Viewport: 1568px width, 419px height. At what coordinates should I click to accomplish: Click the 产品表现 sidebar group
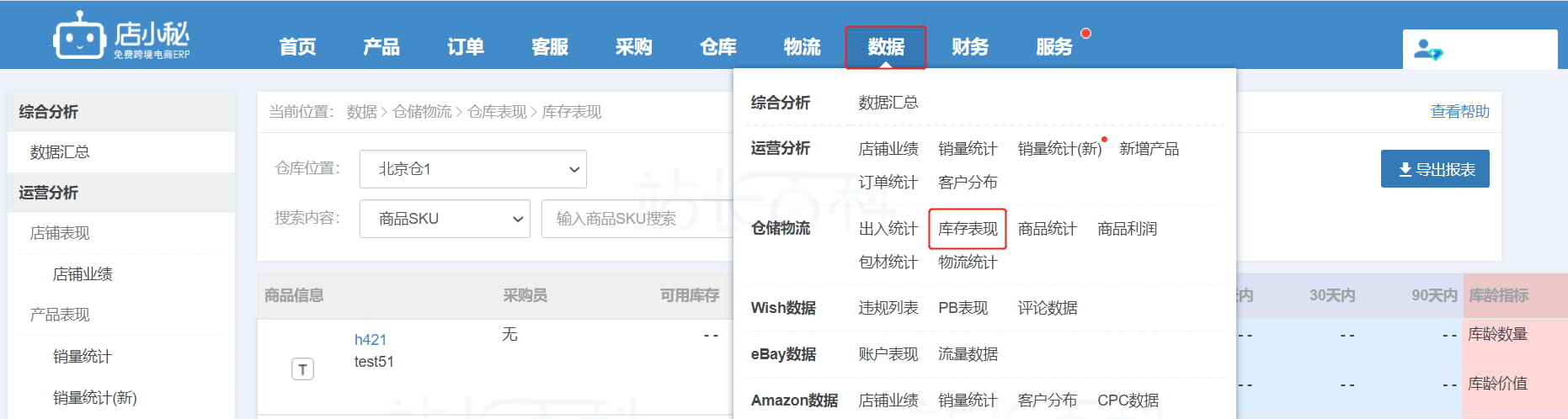[60, 315]
